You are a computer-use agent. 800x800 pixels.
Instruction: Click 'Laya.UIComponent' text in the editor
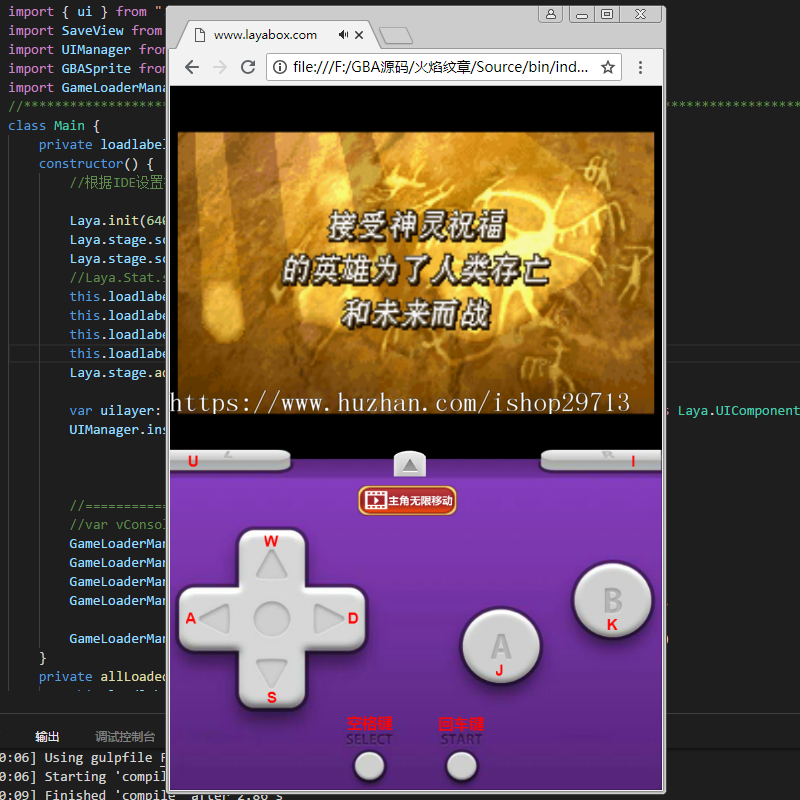click(738, 411)
